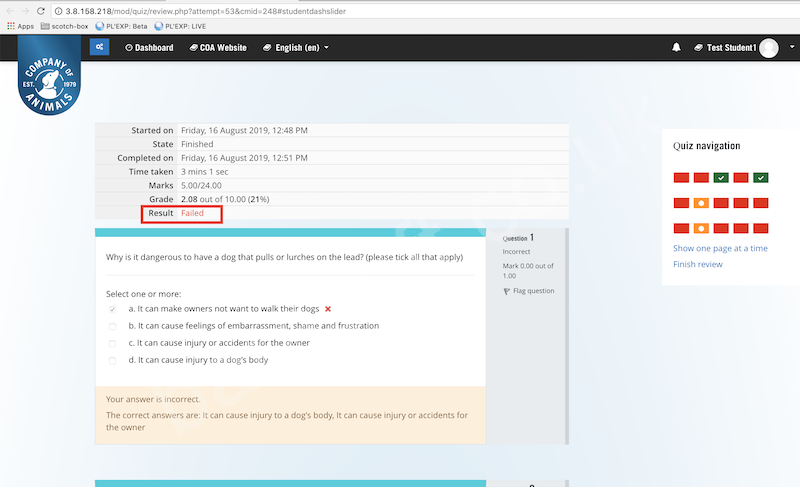Click the red incorrect X mark icon

point(328,309)
